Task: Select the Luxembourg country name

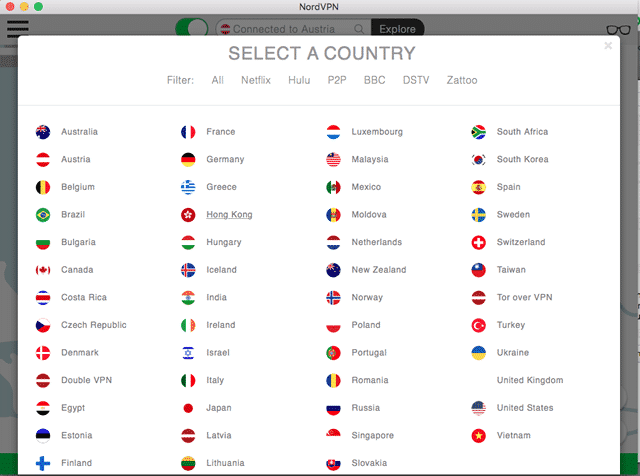Action: pos(377,132)
